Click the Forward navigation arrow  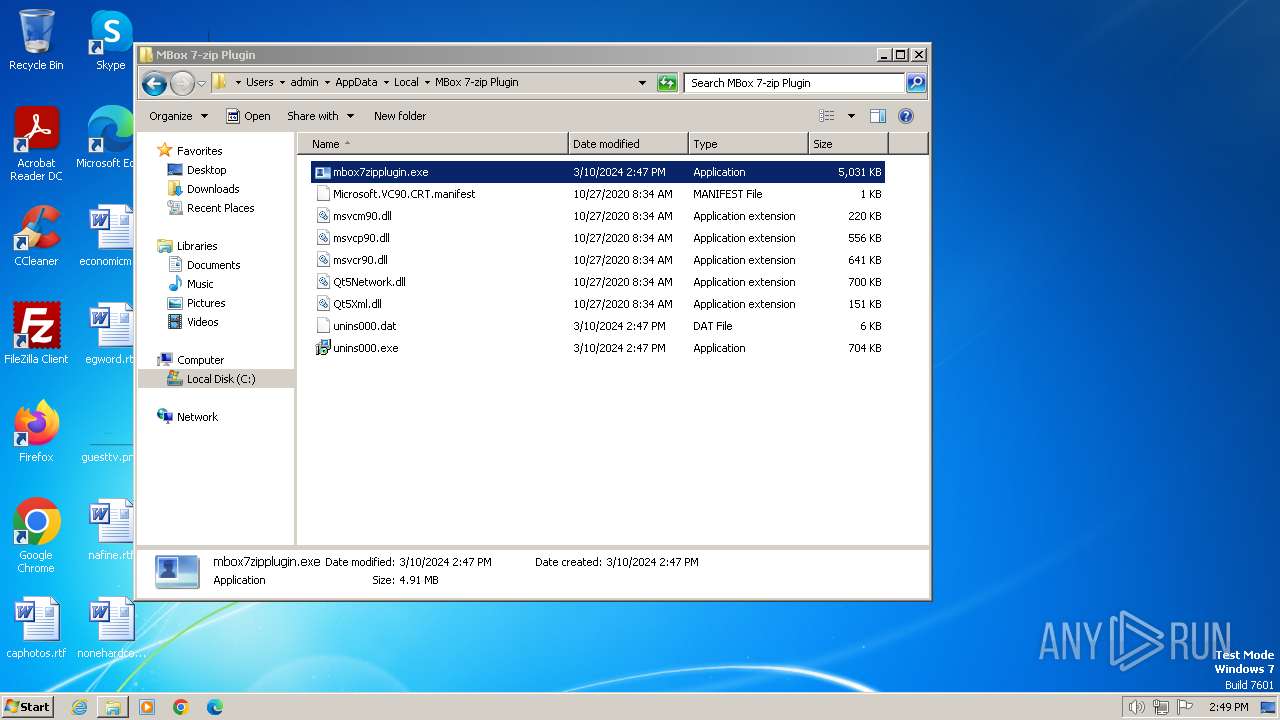[x=182, y=83]
